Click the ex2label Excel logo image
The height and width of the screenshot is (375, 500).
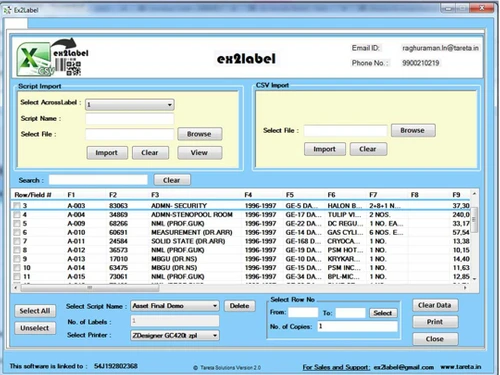click(53, 57)
